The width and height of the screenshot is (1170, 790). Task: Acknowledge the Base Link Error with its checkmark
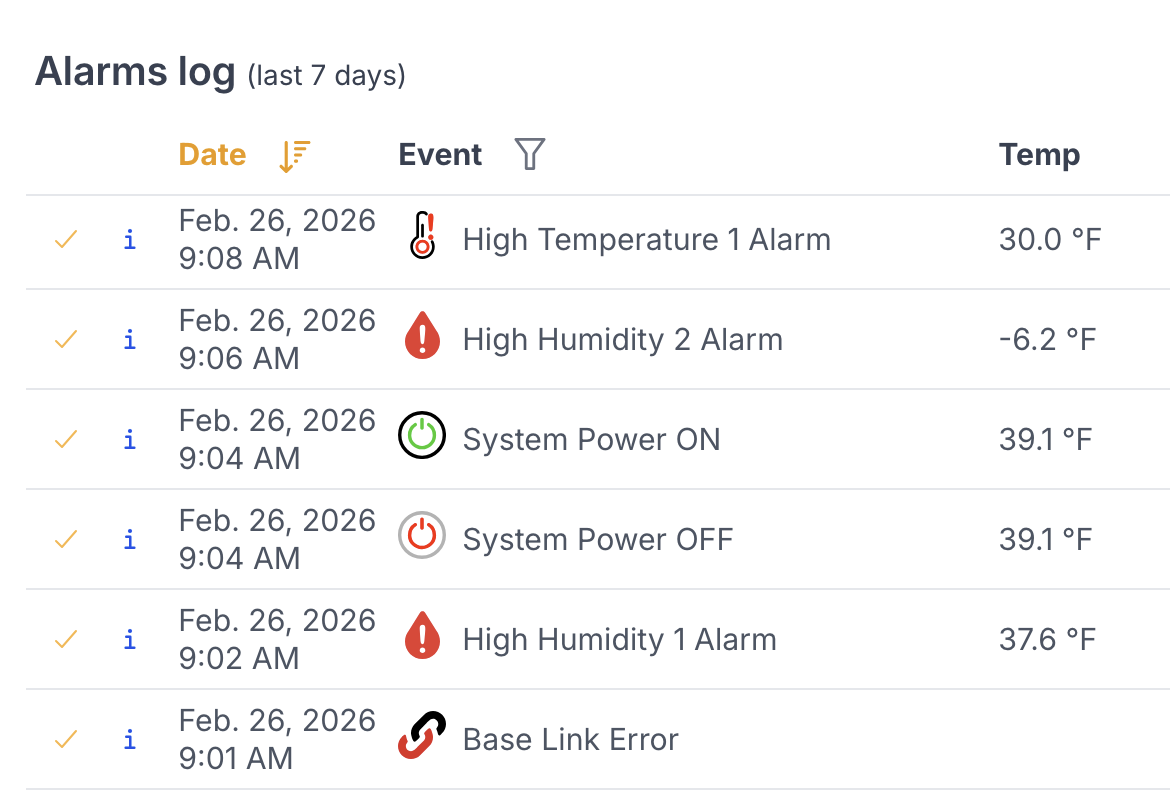[65, 740]
